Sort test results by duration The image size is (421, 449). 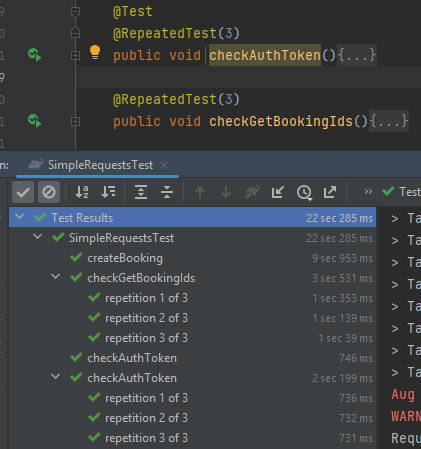108,192
